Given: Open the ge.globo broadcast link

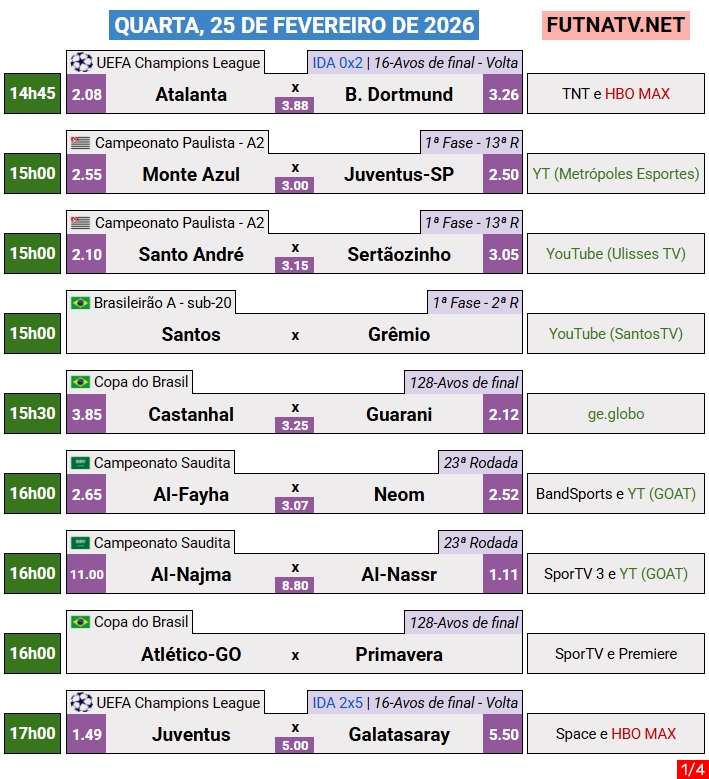Looking at the screenshot, I should 616,414.
